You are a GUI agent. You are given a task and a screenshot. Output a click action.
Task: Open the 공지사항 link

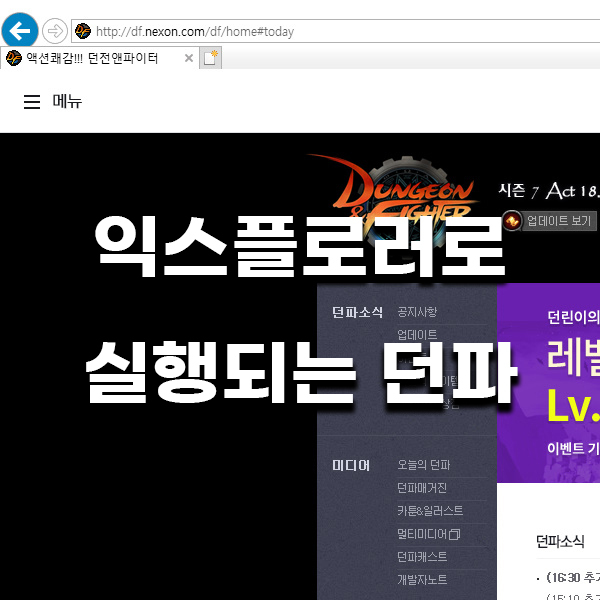click(417, 312)
